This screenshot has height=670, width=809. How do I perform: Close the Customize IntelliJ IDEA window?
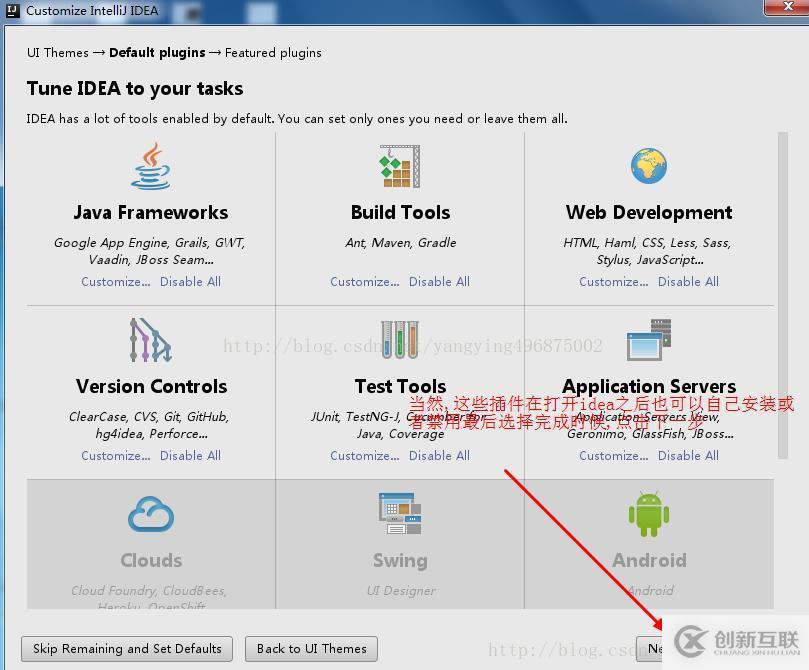[788, 7]
